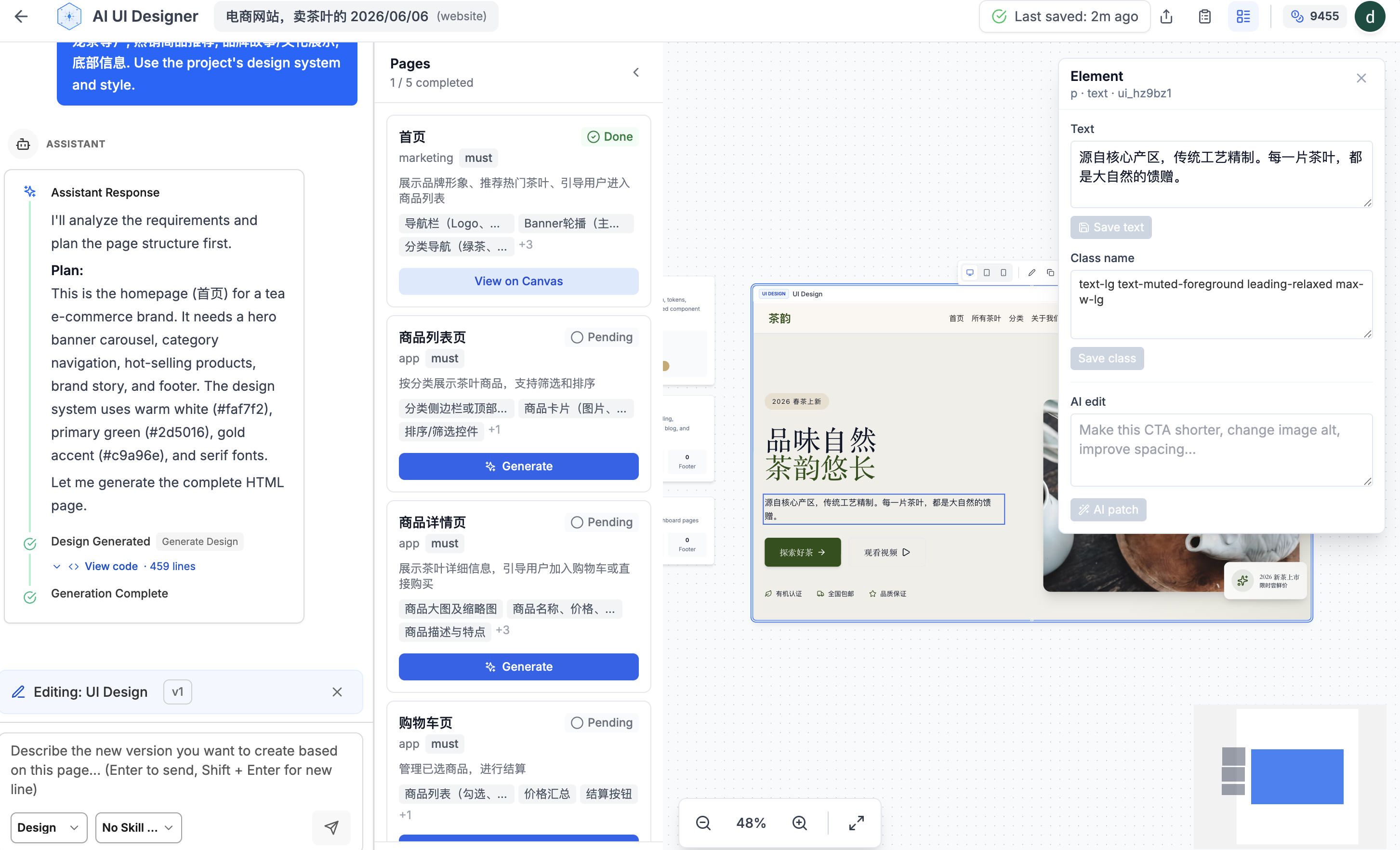
Task: Generate the 商品详情页 page
Action: click(518, 666)
